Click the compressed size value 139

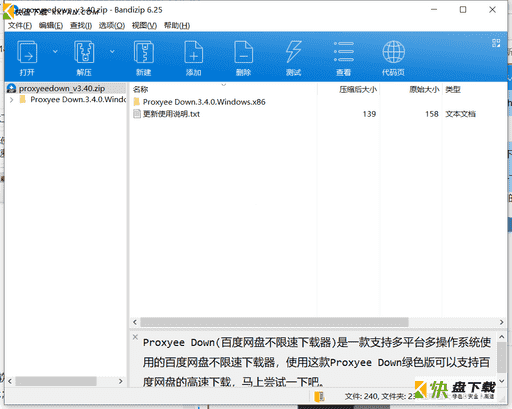[x=369, y=114]
